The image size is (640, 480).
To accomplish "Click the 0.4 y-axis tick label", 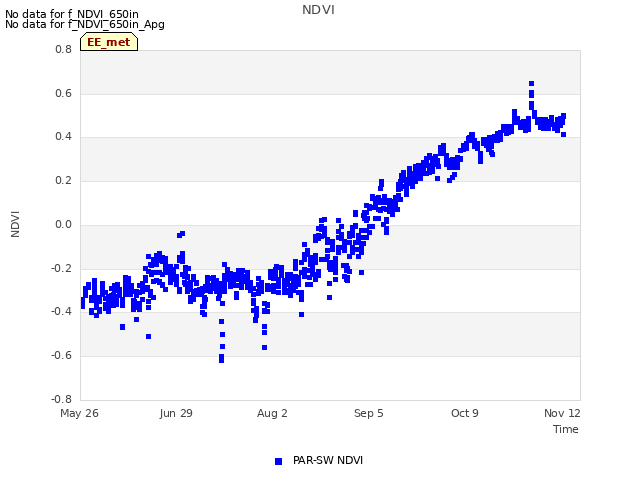I will click(x=63, y=137).
